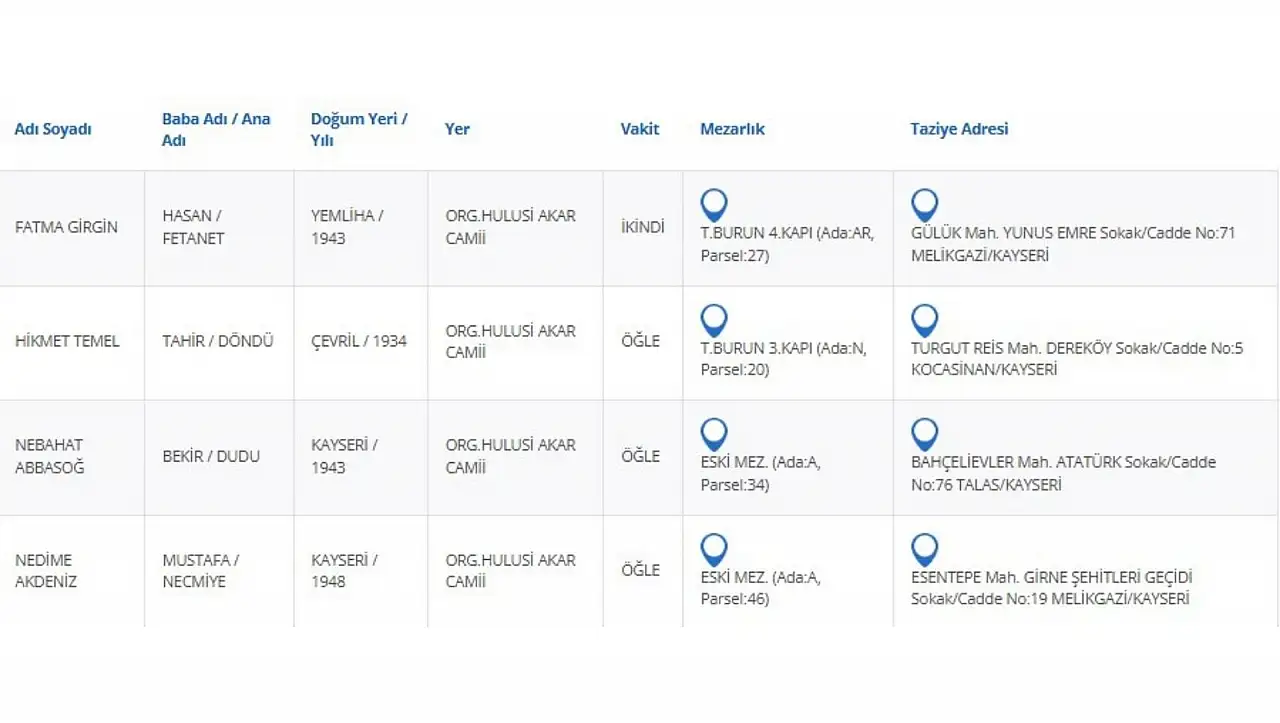1280x723 pixels.
Task: Click the name FATMA GİRGİN
Action: (66, 227)
